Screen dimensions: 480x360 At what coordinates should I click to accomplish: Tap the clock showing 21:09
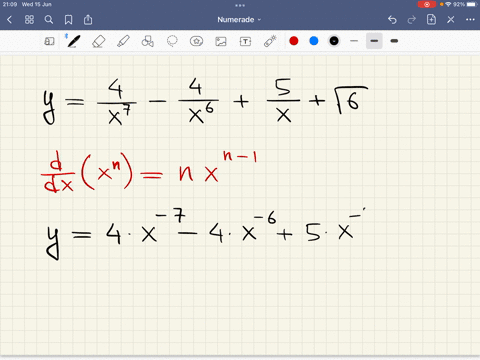pyautogui.click(x=10, y=4)
